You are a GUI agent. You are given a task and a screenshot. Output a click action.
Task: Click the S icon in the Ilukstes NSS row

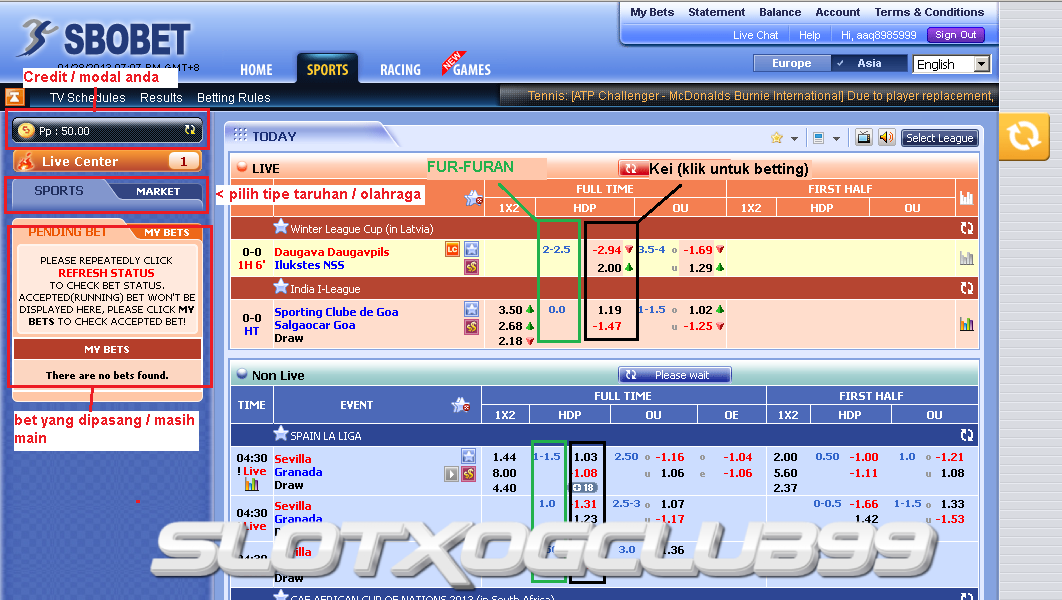pyautogui.click(x=471, y=267)
